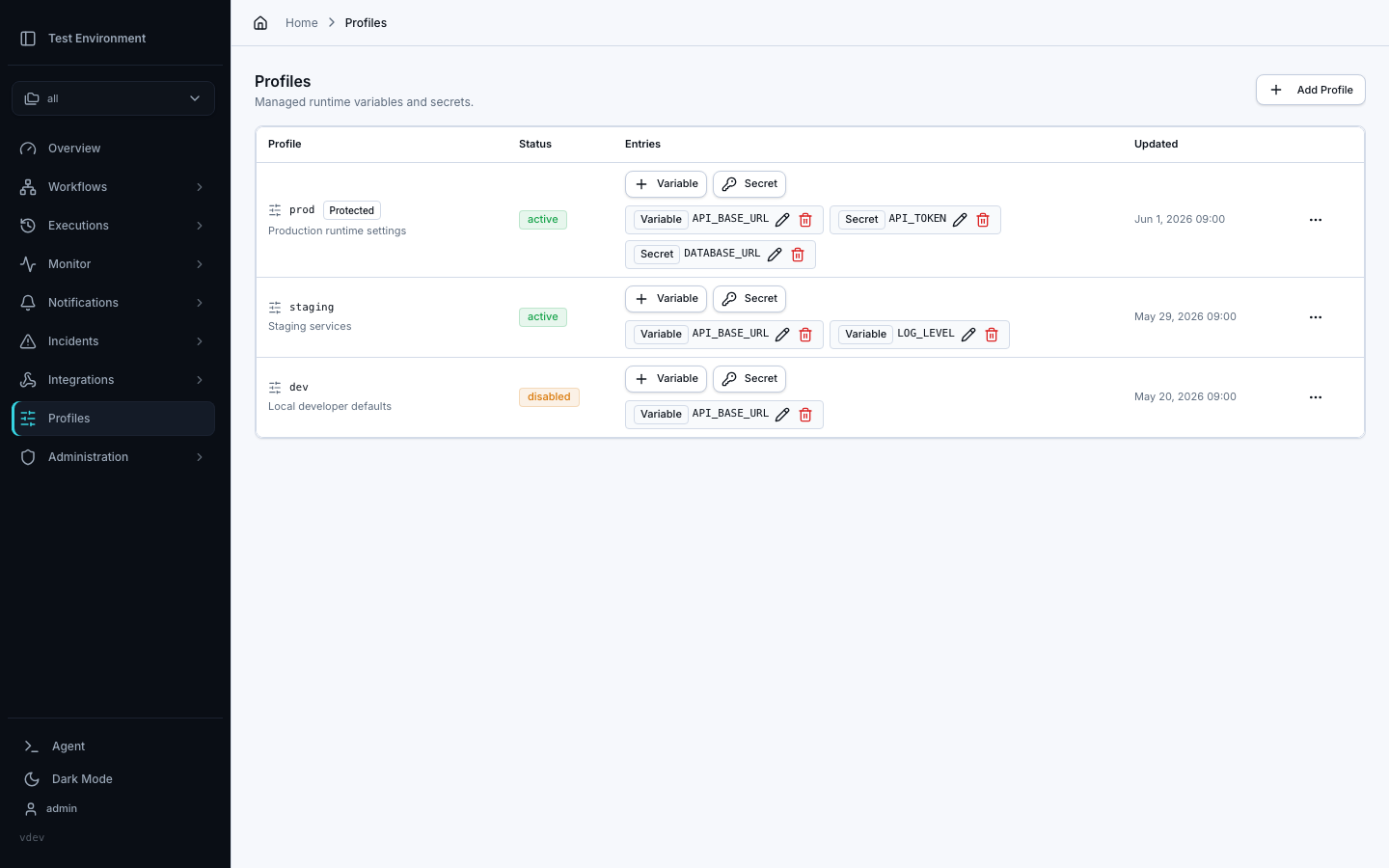1389x868 pixels.
Task: Click the prod profile sliders icon
Action: point(275,210)
